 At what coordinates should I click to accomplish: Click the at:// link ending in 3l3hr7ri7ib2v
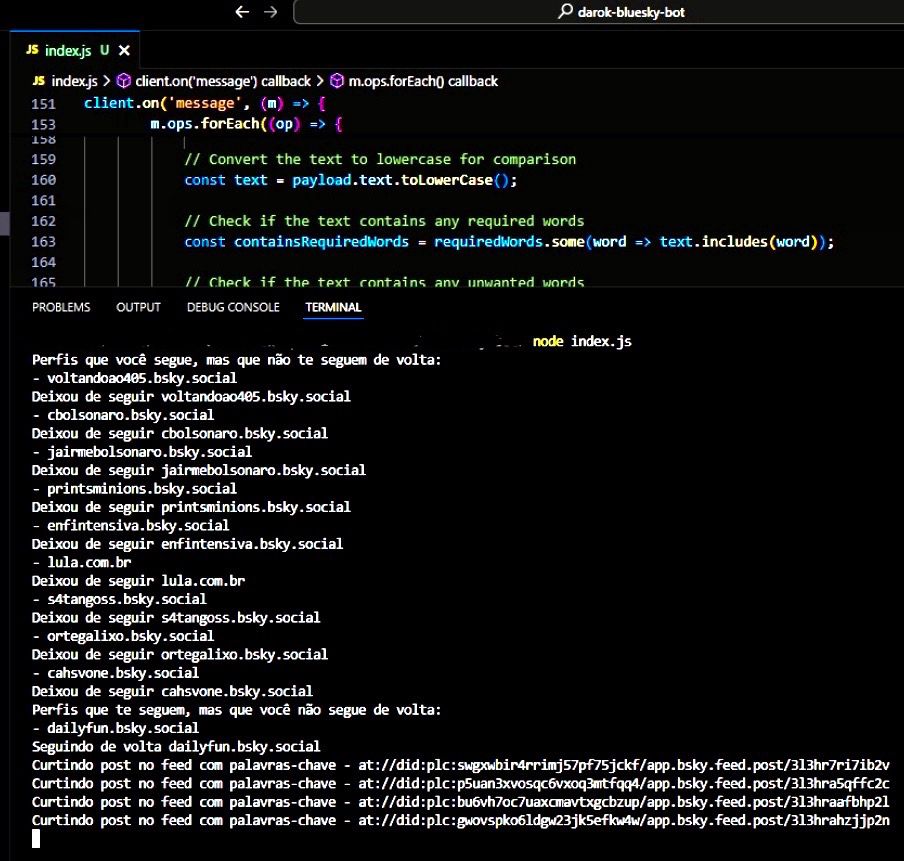[624, 765]
